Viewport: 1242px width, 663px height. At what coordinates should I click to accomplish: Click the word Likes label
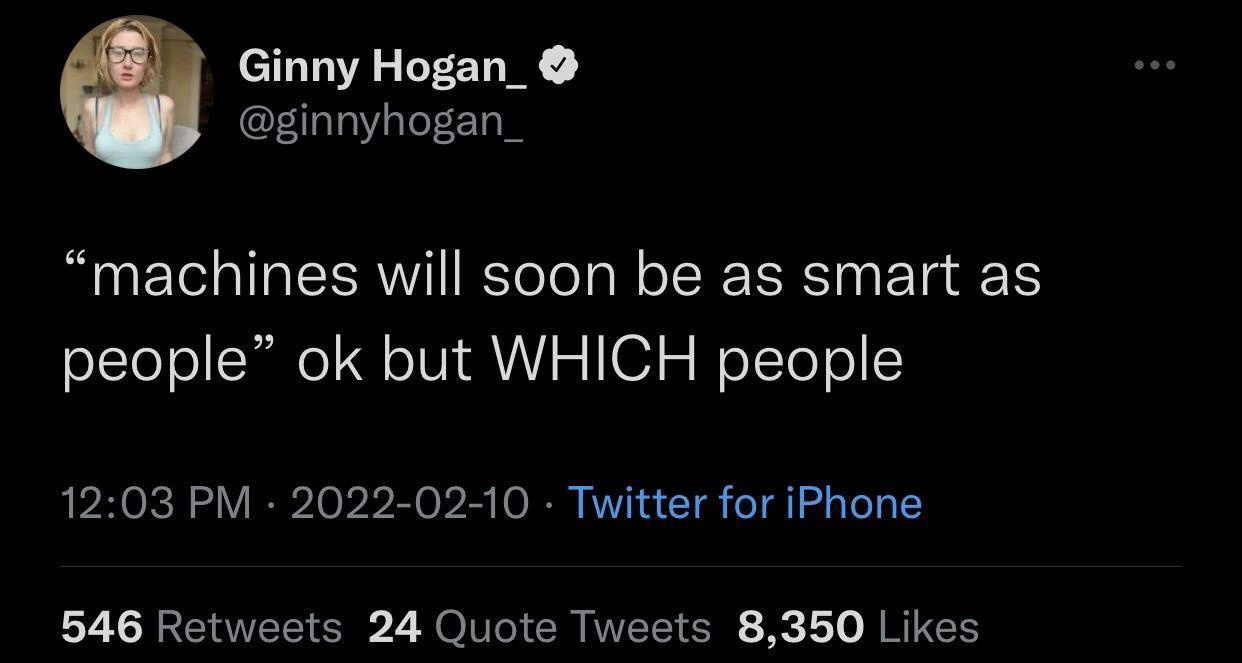pyautogui.click(x=928, y=627)
